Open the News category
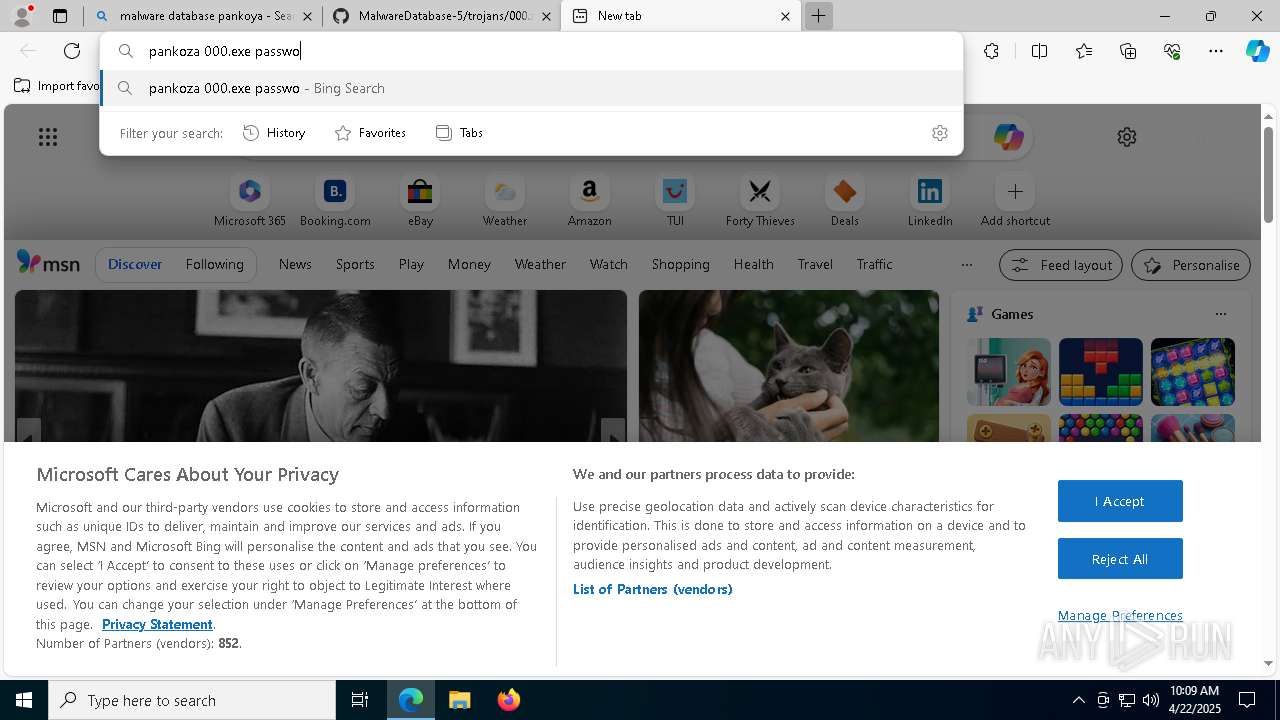 [x=295, y=264]
